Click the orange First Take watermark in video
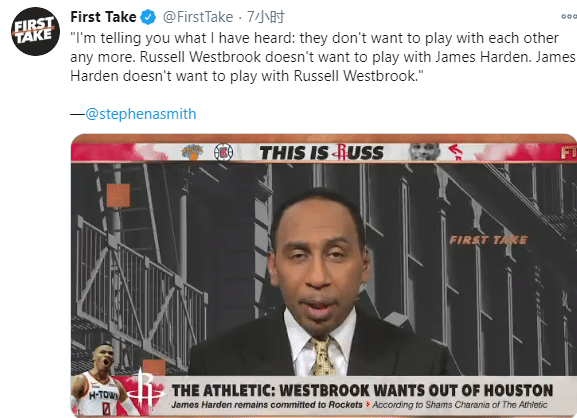The height and width of the screenshot is (418, 577). click(488, 240)
